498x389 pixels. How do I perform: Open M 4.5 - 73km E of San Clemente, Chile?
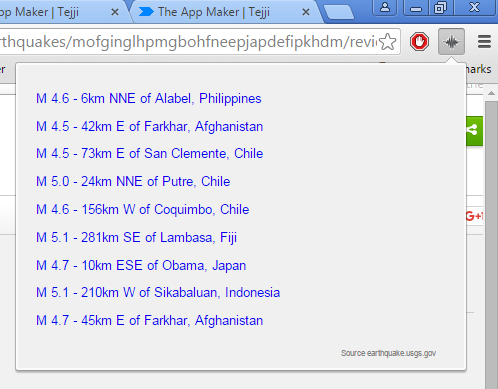click(x=149, y=154)
